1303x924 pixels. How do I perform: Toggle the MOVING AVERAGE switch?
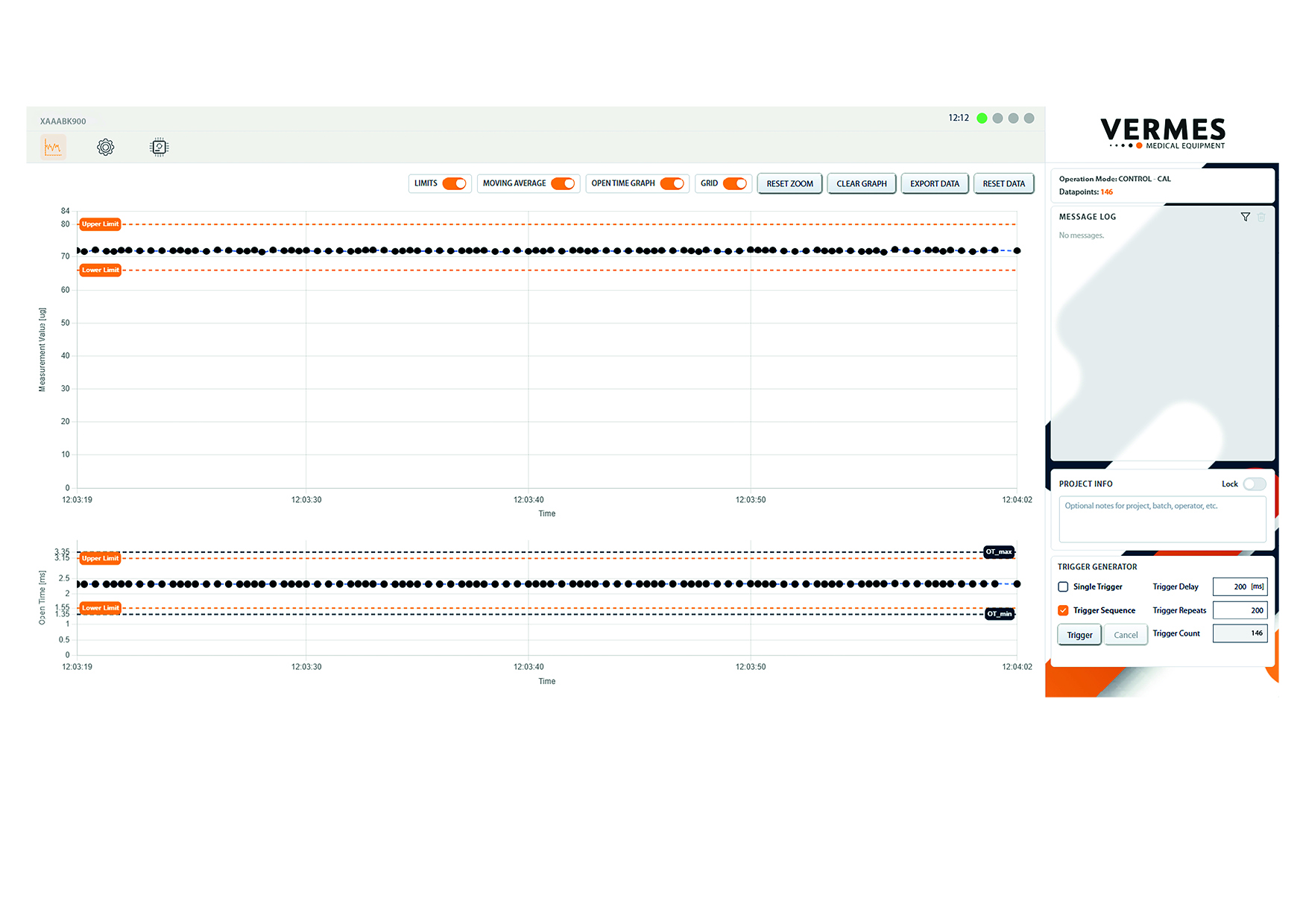tap(563, 183)
